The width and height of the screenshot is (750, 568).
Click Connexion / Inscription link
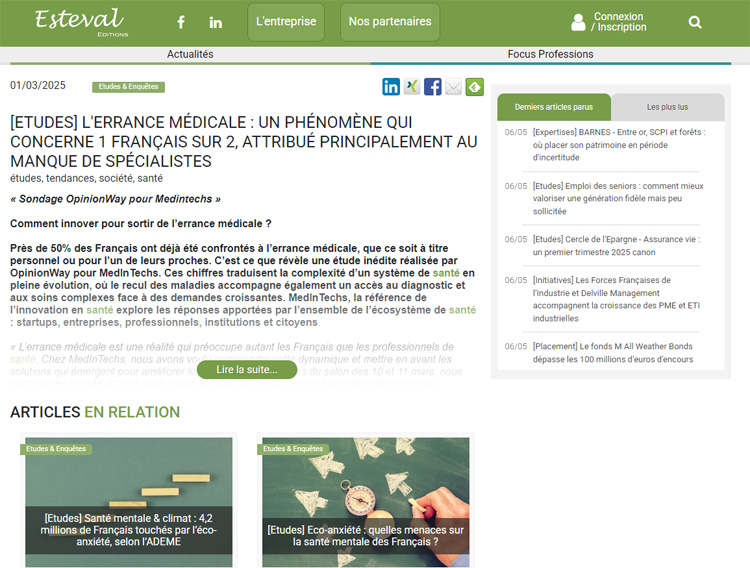coord(618,22)
